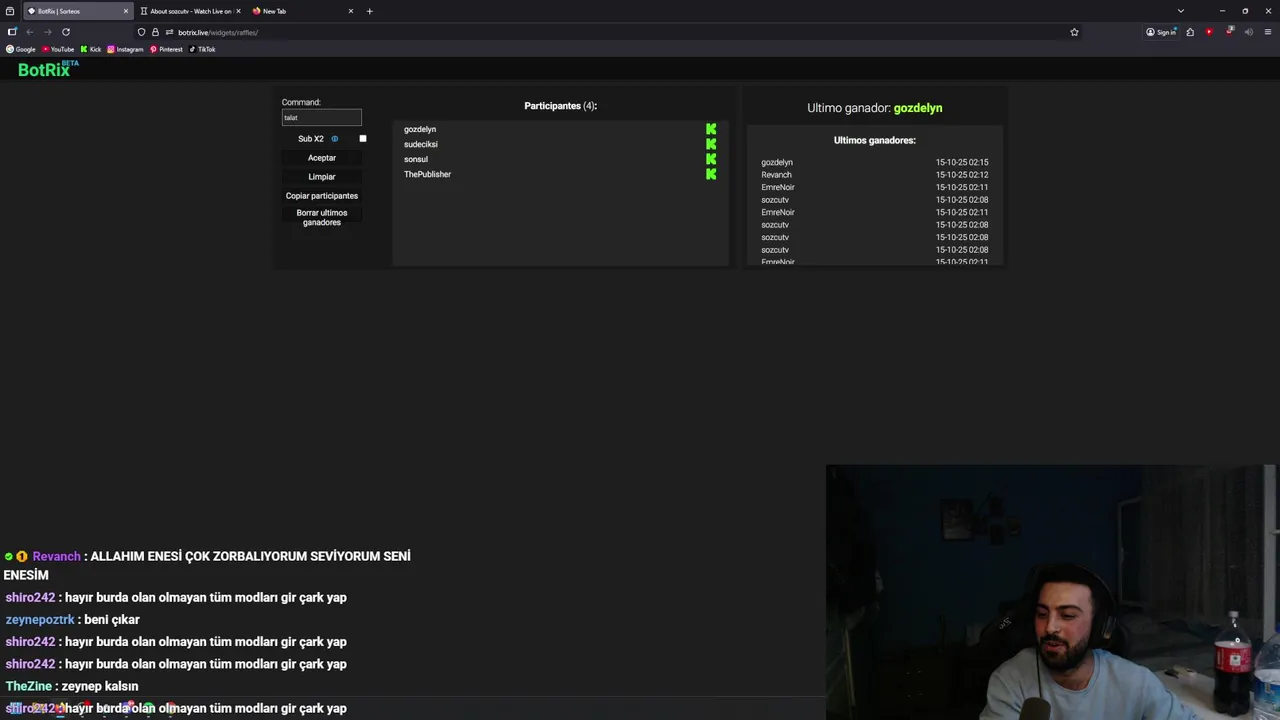Click the Kick icon next to gozdelyn
This screenshot has width=1280, height=720.
pyautogui.click(x=711, y=129)
